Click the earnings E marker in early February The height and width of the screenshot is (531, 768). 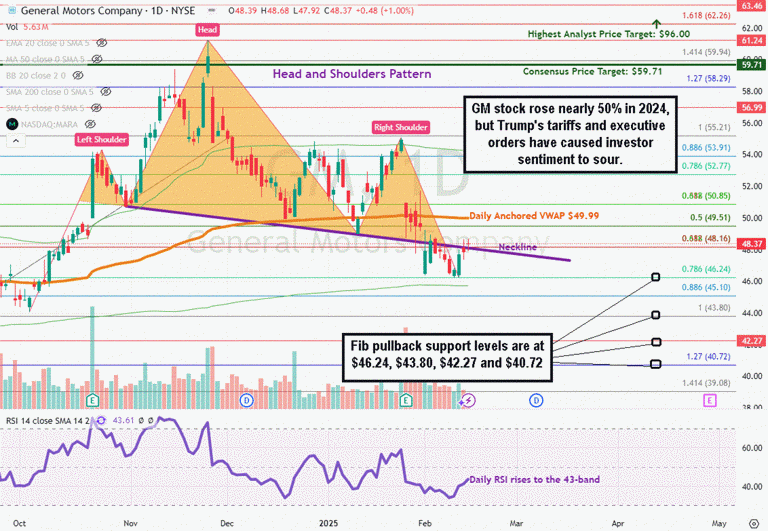pos(405,400)
